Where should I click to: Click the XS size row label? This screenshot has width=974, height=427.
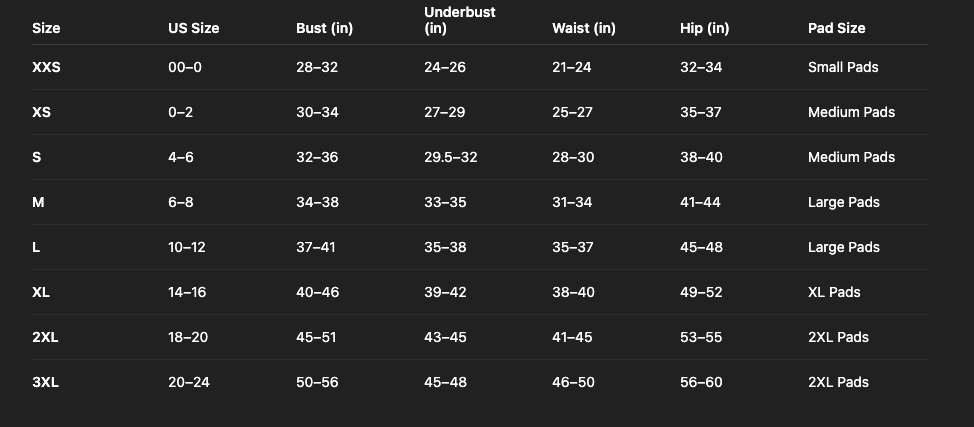(41, 112)
